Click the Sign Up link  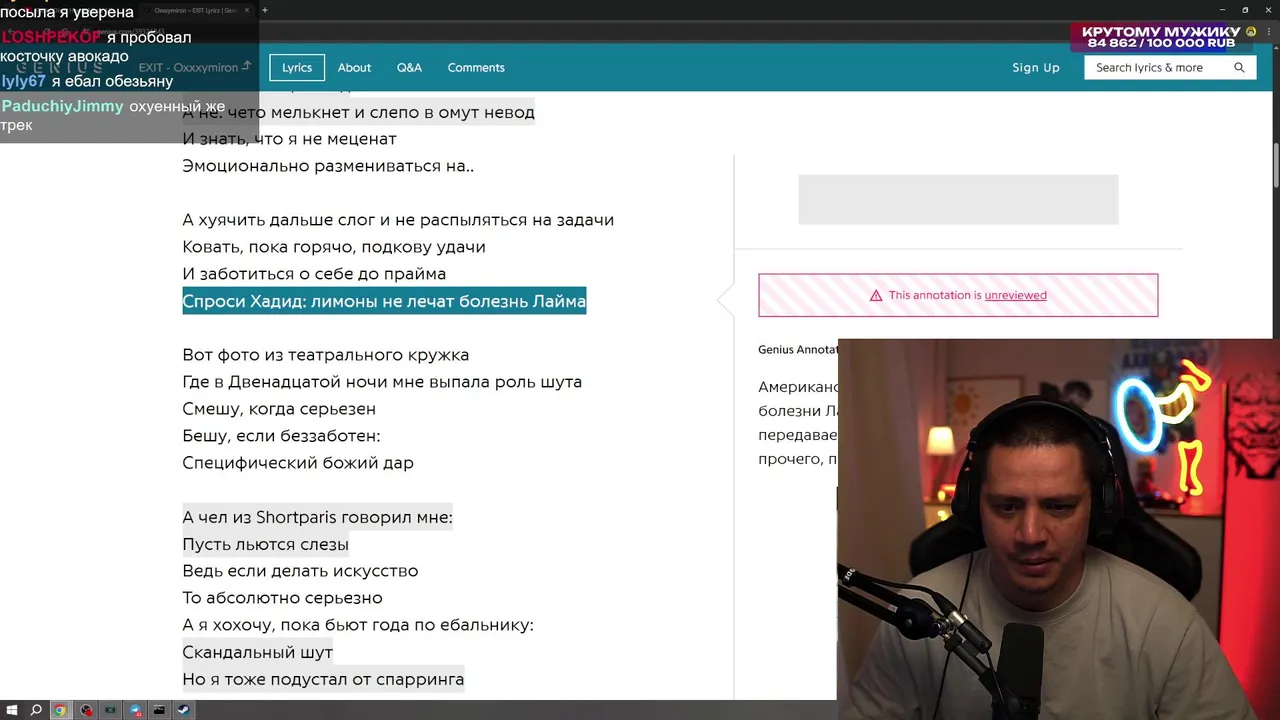click(x=1036, y=67)
